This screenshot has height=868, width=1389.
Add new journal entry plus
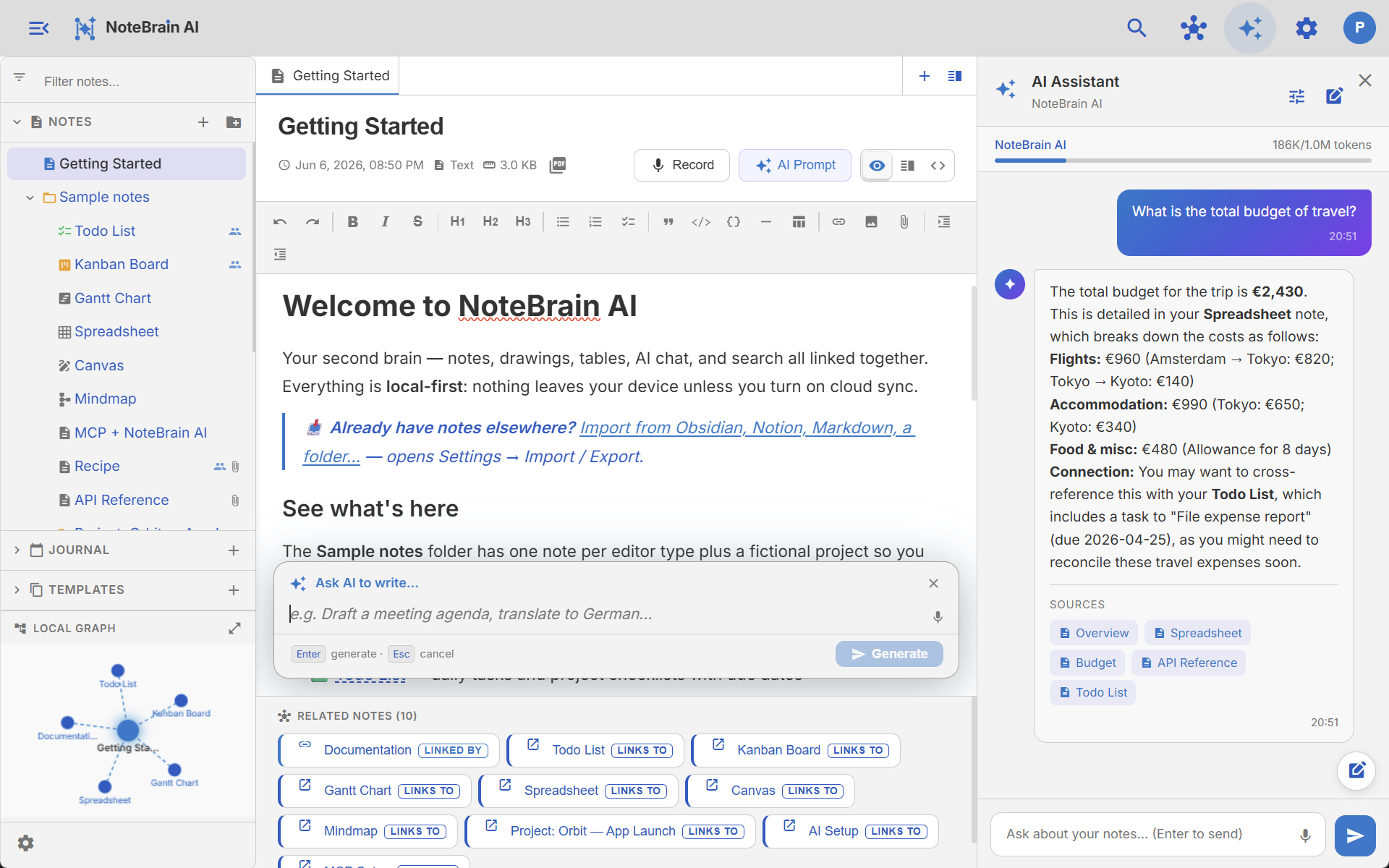point(234,550)
